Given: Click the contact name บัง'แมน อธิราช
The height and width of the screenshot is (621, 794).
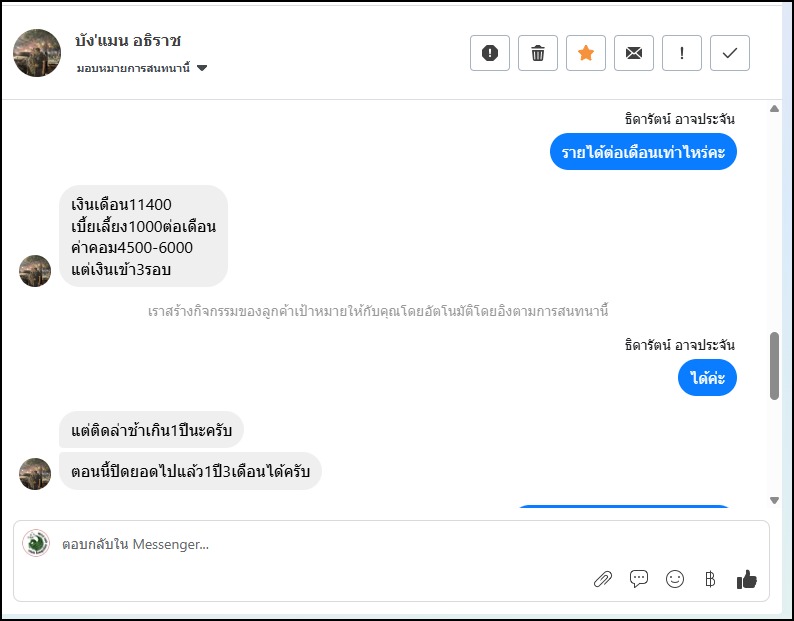Looking at the screenshot, I should pos(128,41).
